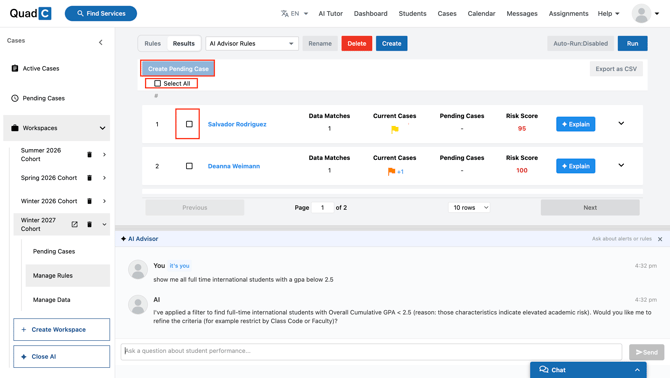Toggle the Auto-Run:Disabled button
The height and width of the screenshot is (378, 670).
[580, 44]
